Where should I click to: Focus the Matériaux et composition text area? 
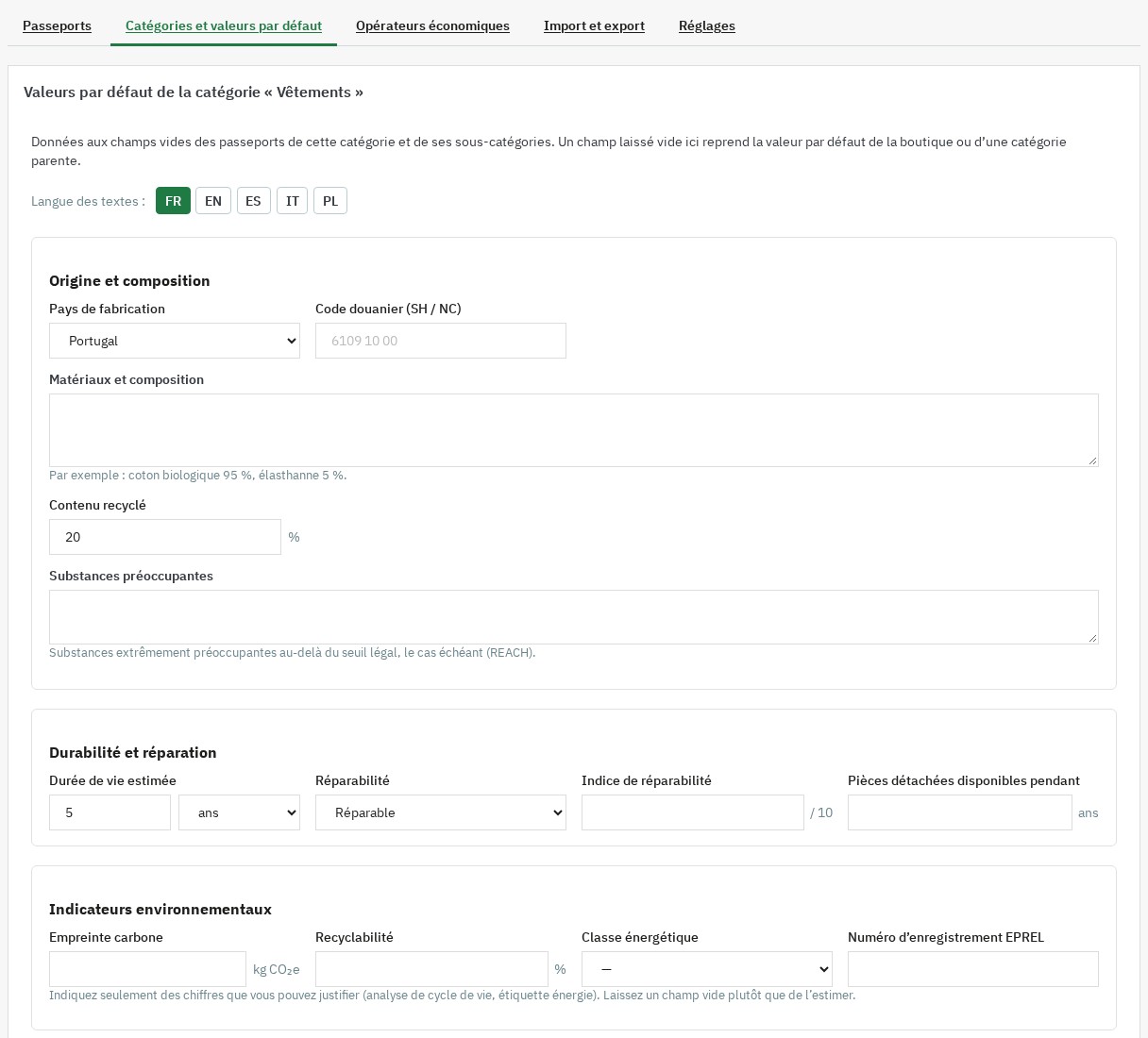click(x=574, y=430)
